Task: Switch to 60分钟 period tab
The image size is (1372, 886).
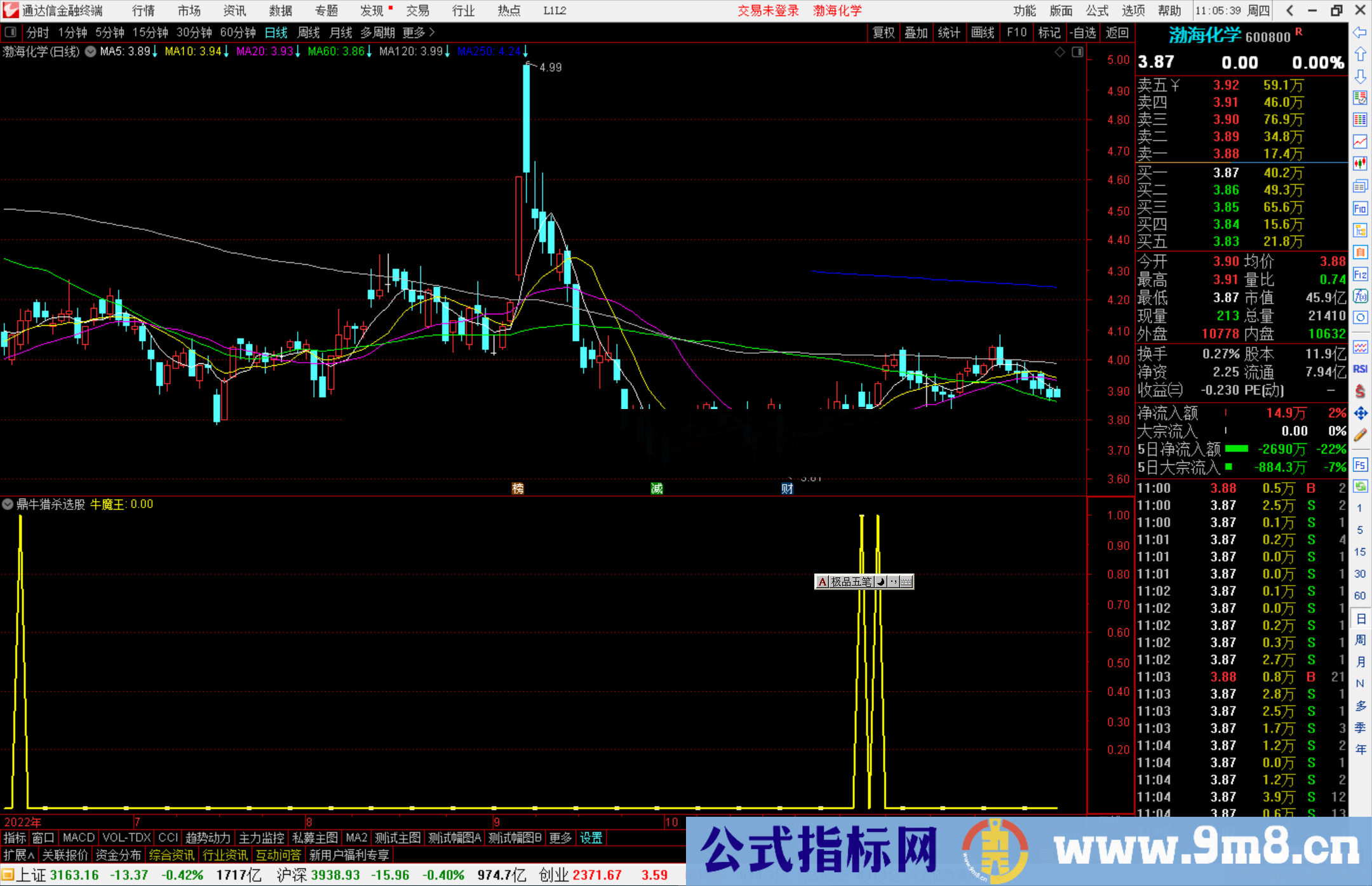Action: point(238,32)
